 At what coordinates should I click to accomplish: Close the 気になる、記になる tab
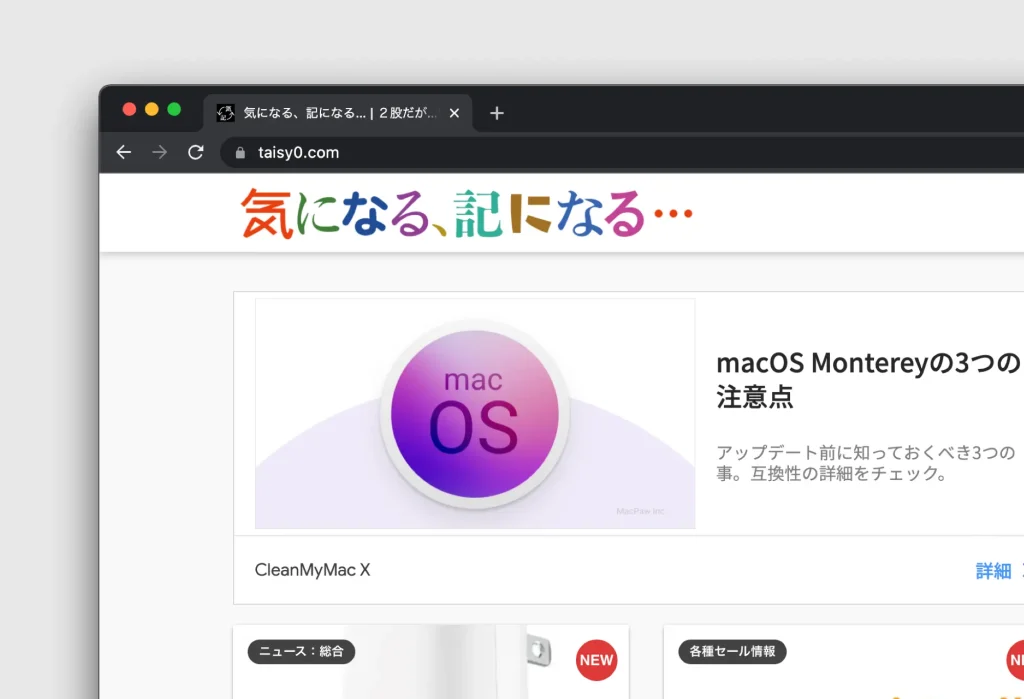[x=454, y=113]
